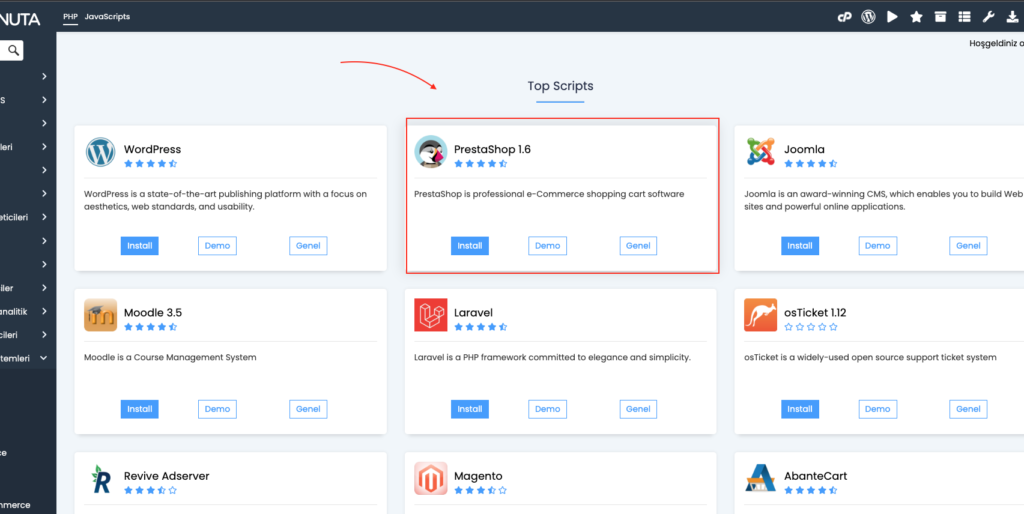
Task: Open the WordPress Demo button
Action: 217,246
